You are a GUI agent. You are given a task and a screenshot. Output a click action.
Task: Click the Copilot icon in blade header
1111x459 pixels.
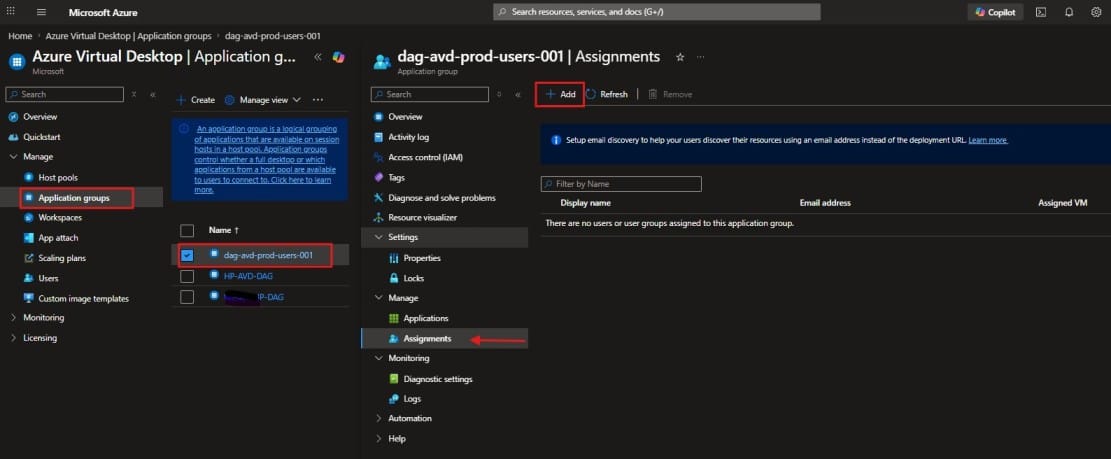click(339, 57)
